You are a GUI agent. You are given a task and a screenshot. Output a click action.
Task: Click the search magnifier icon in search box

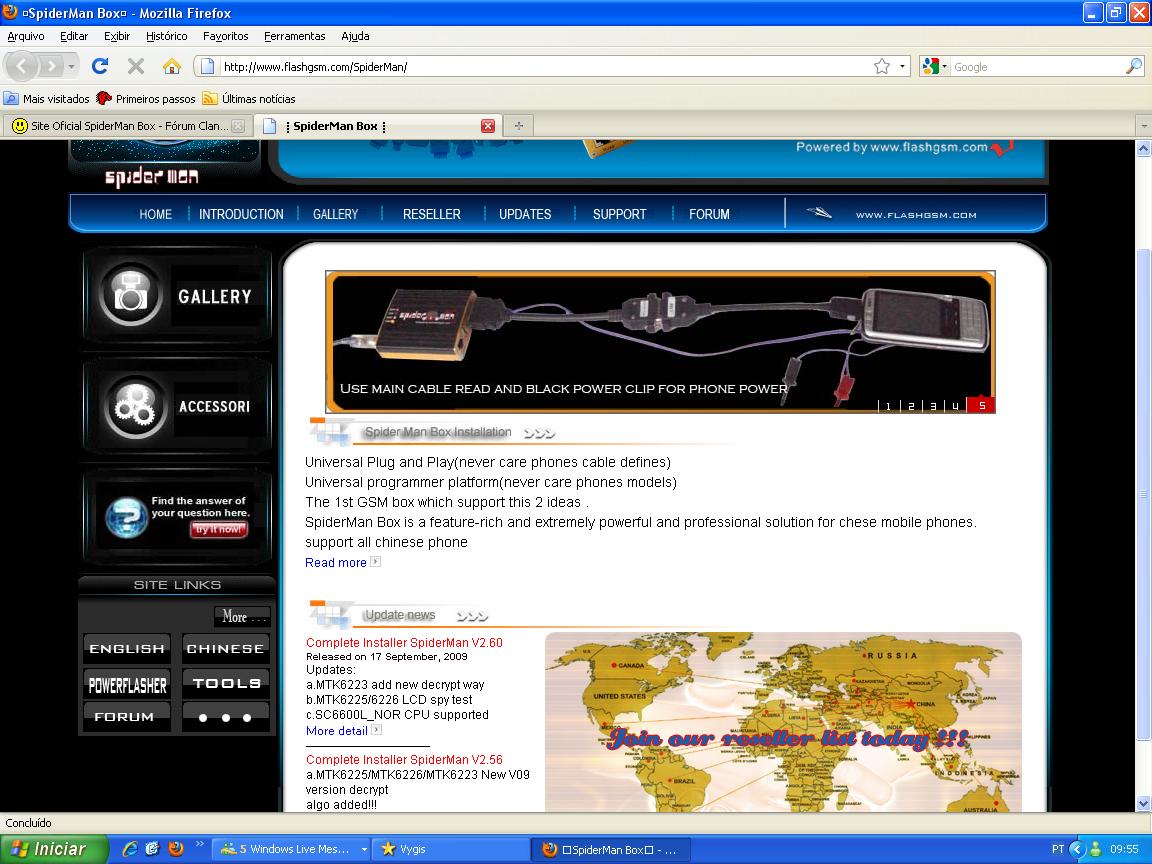coord(1134,67)
